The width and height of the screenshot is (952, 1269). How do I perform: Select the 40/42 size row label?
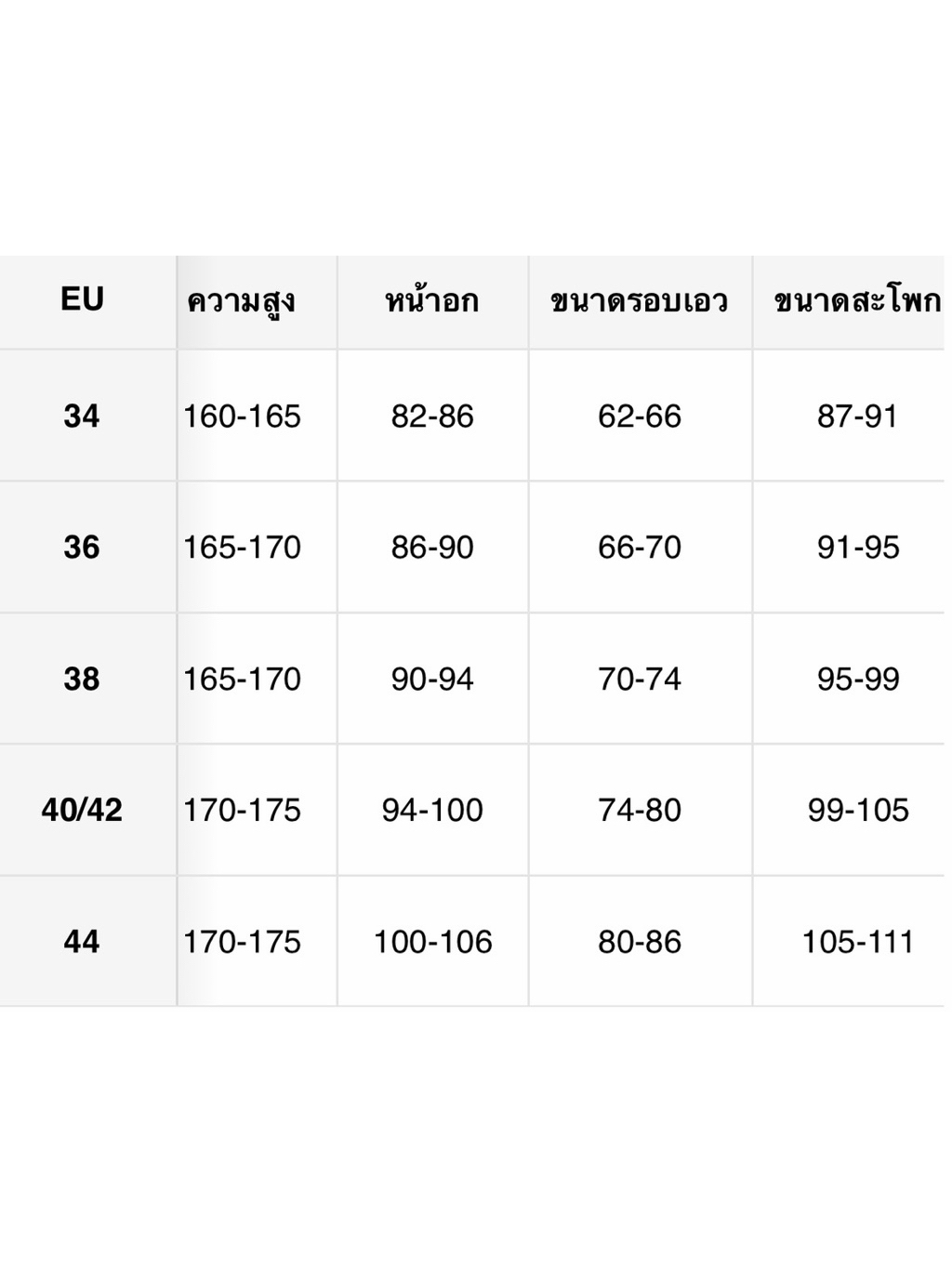click(x=82, y=810)
